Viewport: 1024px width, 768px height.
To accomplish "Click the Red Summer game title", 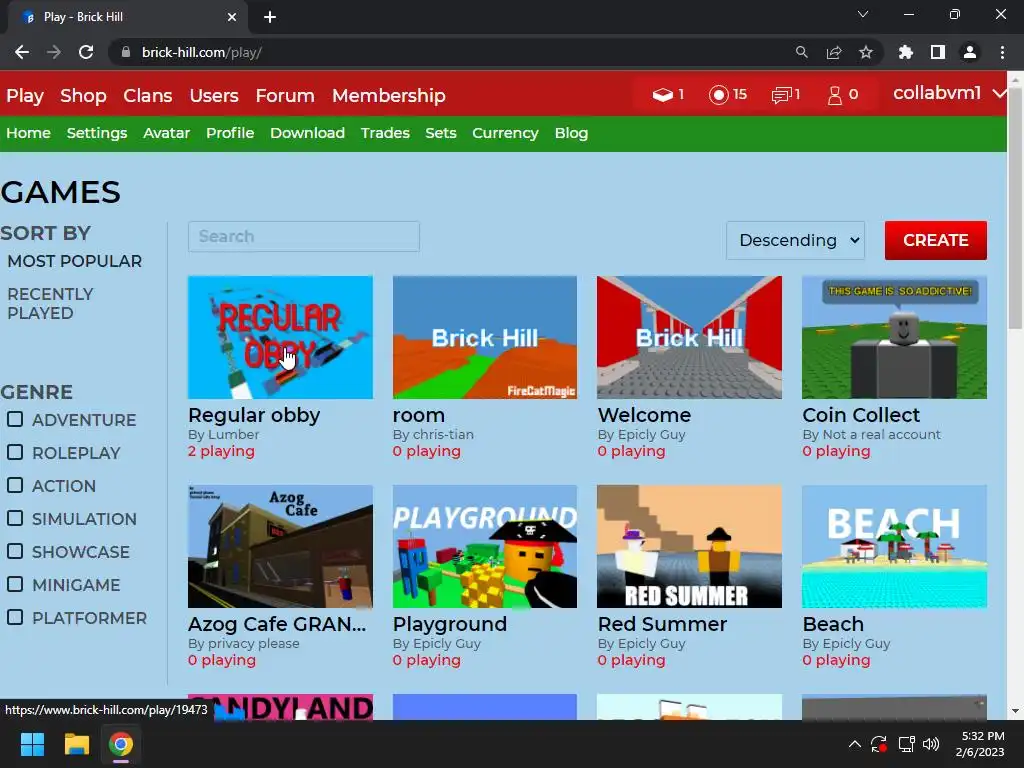I will (662, 624).
